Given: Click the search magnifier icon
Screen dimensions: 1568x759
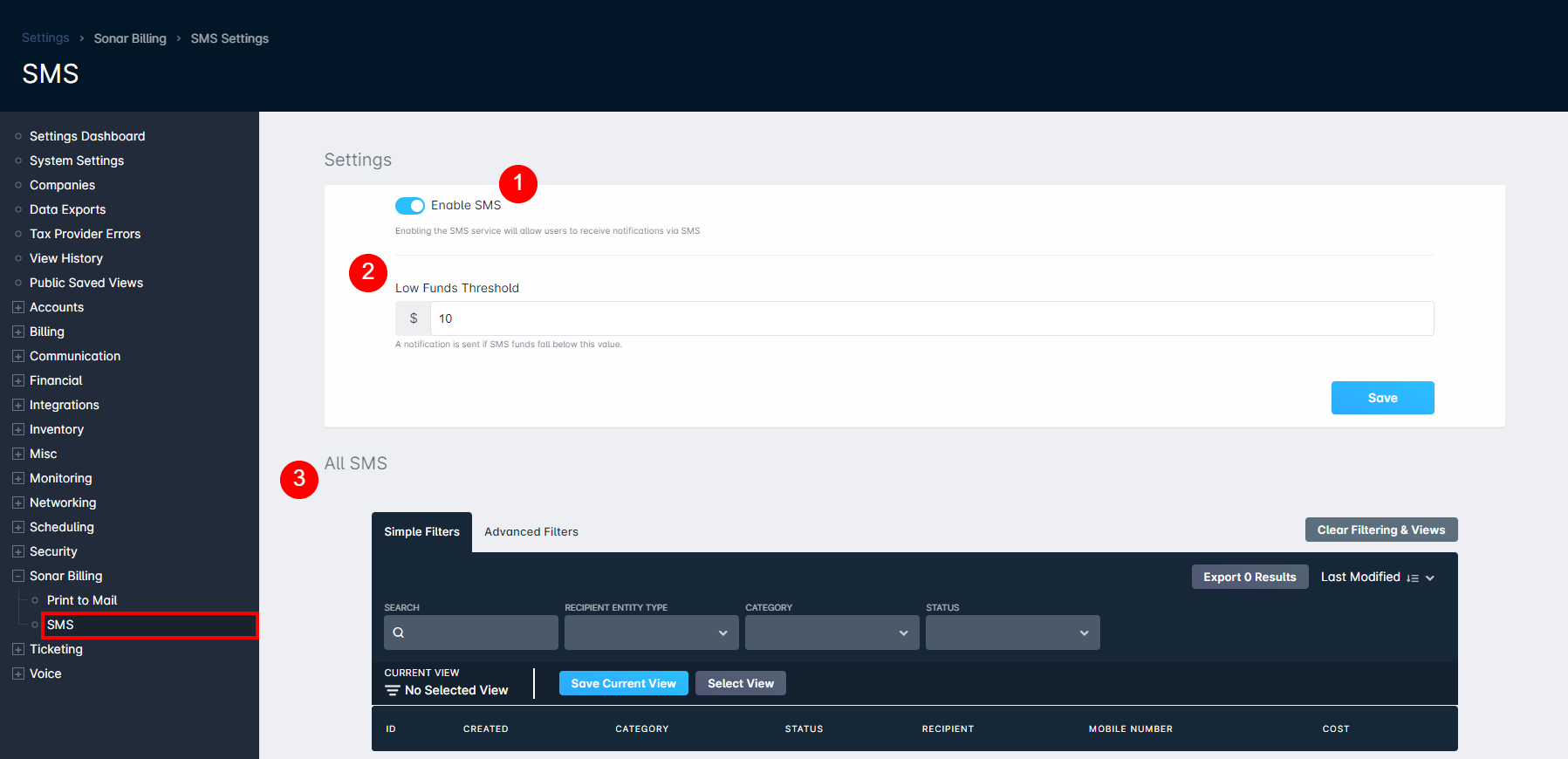Looking at the screenshot, I should (399, 632).
